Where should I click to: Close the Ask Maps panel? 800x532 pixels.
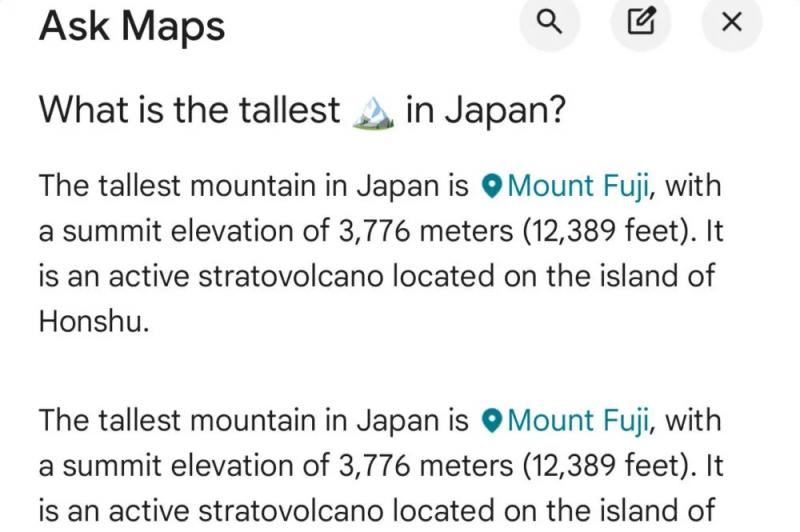click(x=732, y=22)
